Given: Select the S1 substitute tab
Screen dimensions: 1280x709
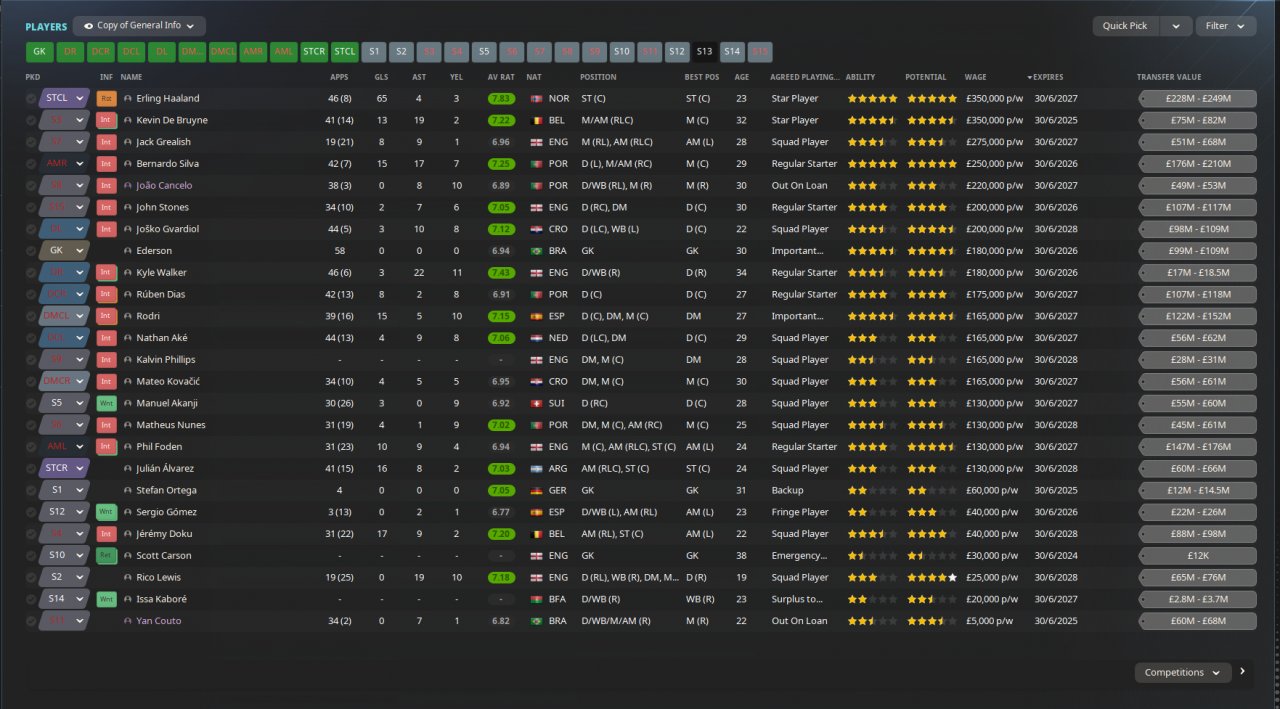Looking at the screenshot, I should point(375,52).
